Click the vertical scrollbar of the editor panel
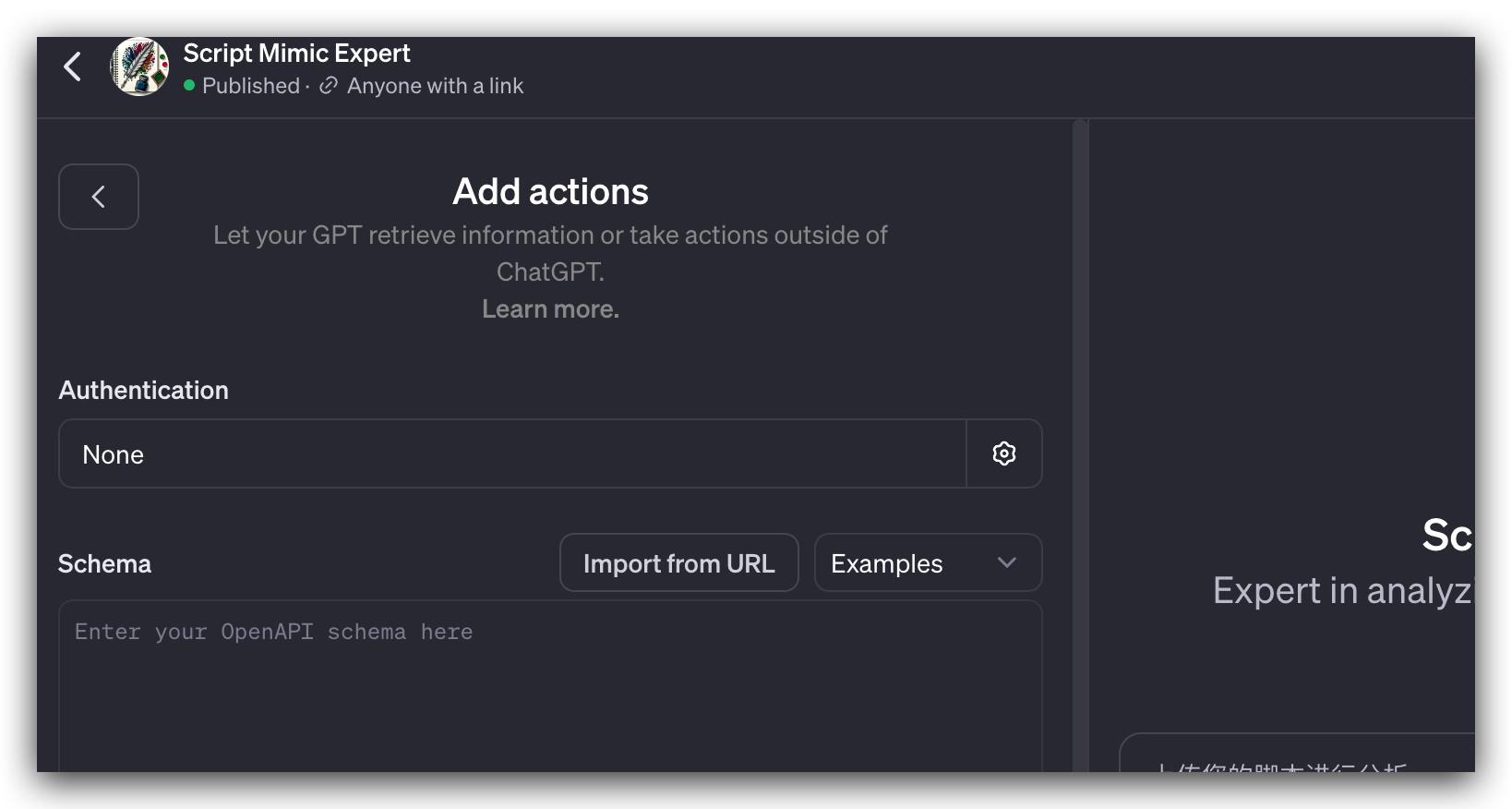 click(1080, 445)
